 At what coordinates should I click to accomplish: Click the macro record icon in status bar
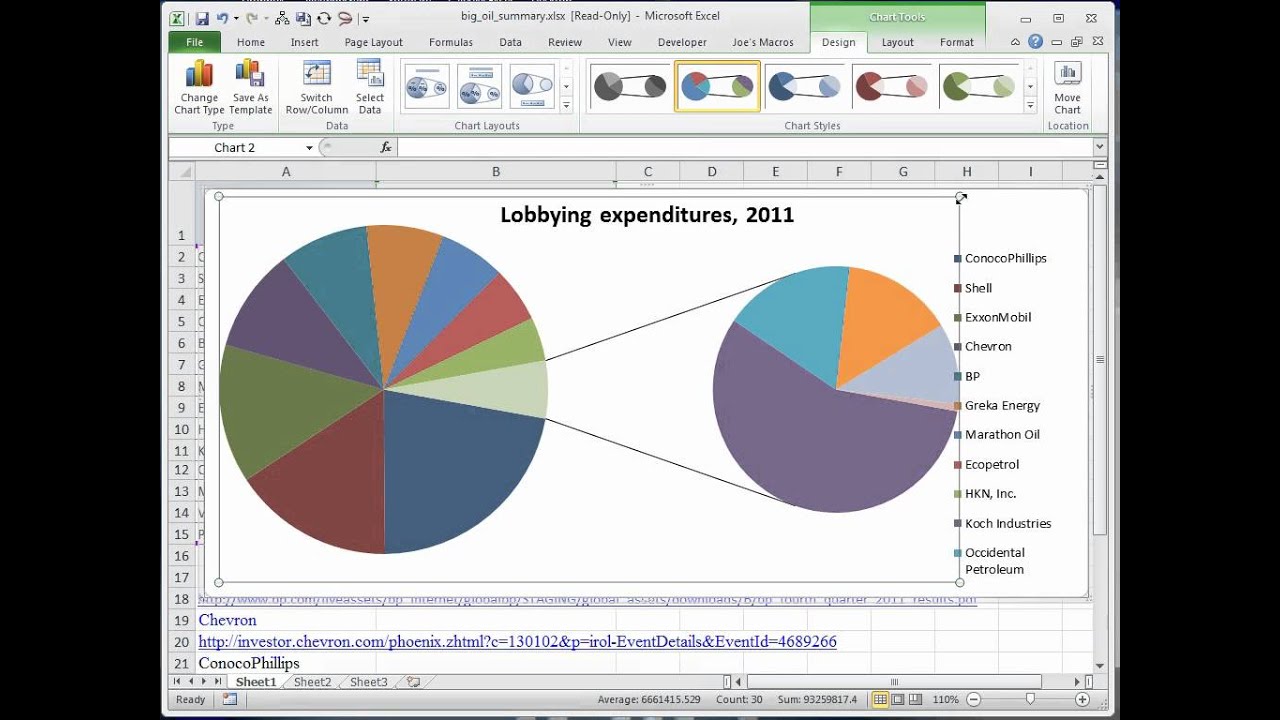[x=230, y=700]
